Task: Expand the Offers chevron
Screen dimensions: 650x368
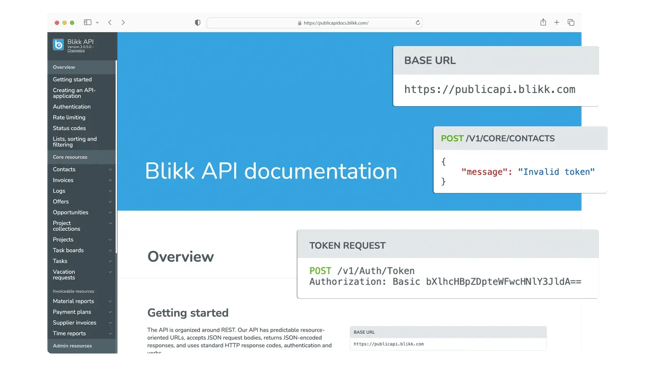Action: [110, 202]
